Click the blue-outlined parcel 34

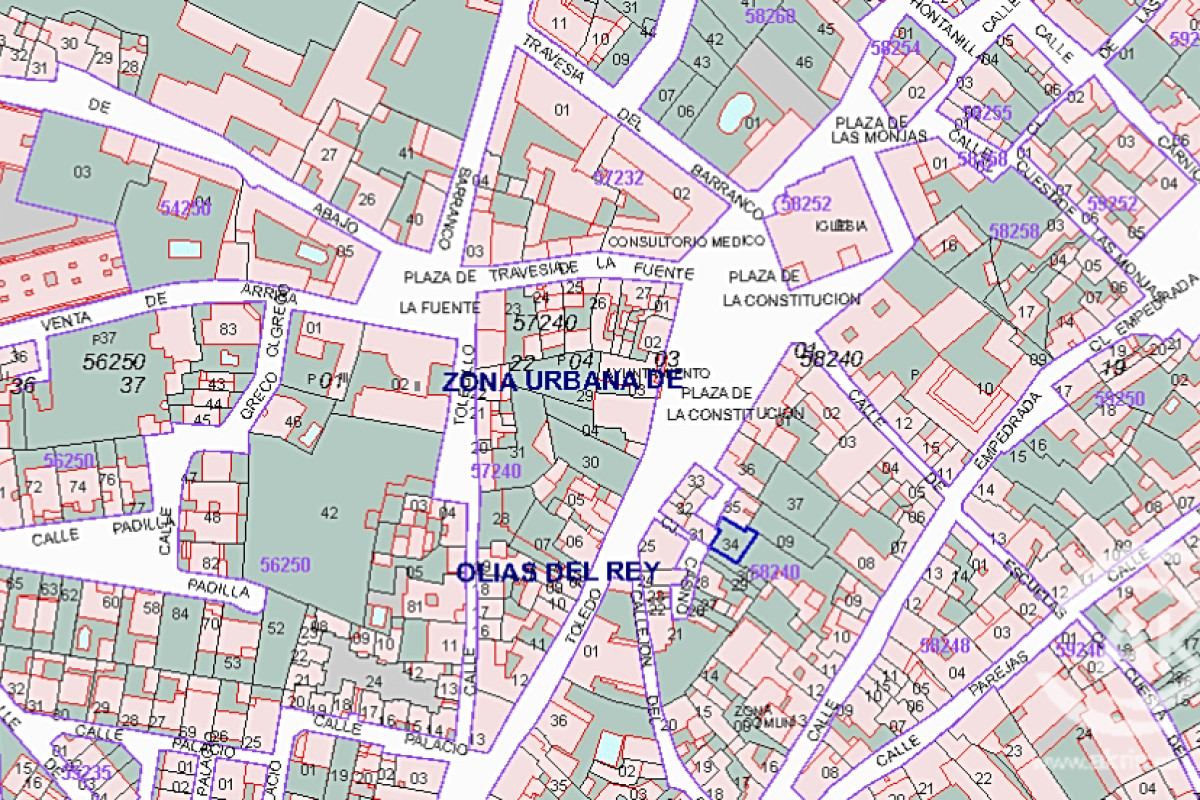(733, 543)
